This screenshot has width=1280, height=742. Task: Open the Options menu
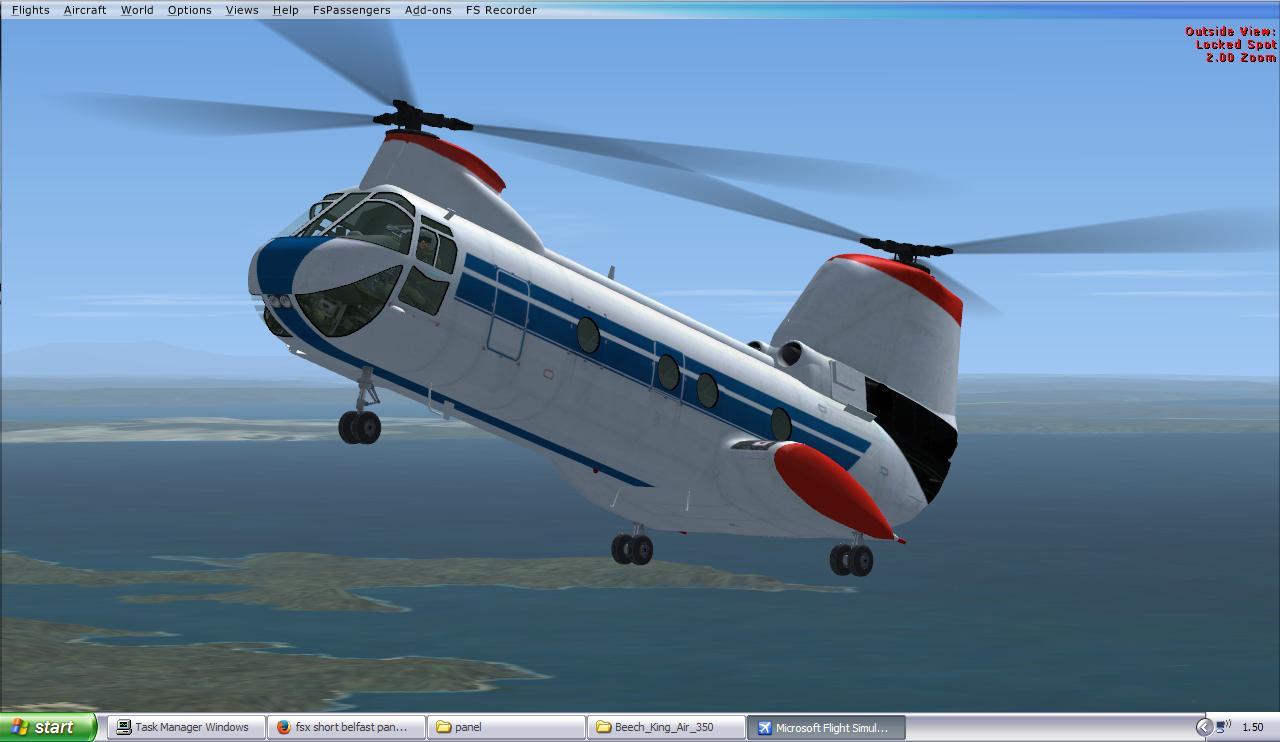coord(189,10)
